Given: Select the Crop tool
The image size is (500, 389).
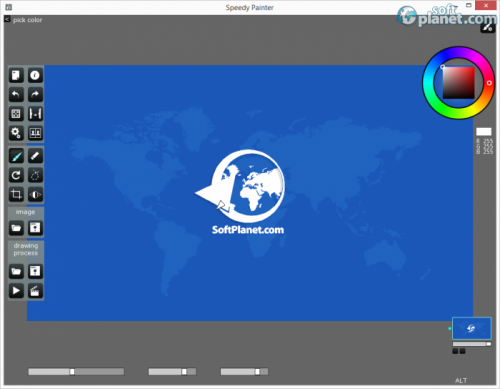Looking at the screenshot, I should pos(16,194).
